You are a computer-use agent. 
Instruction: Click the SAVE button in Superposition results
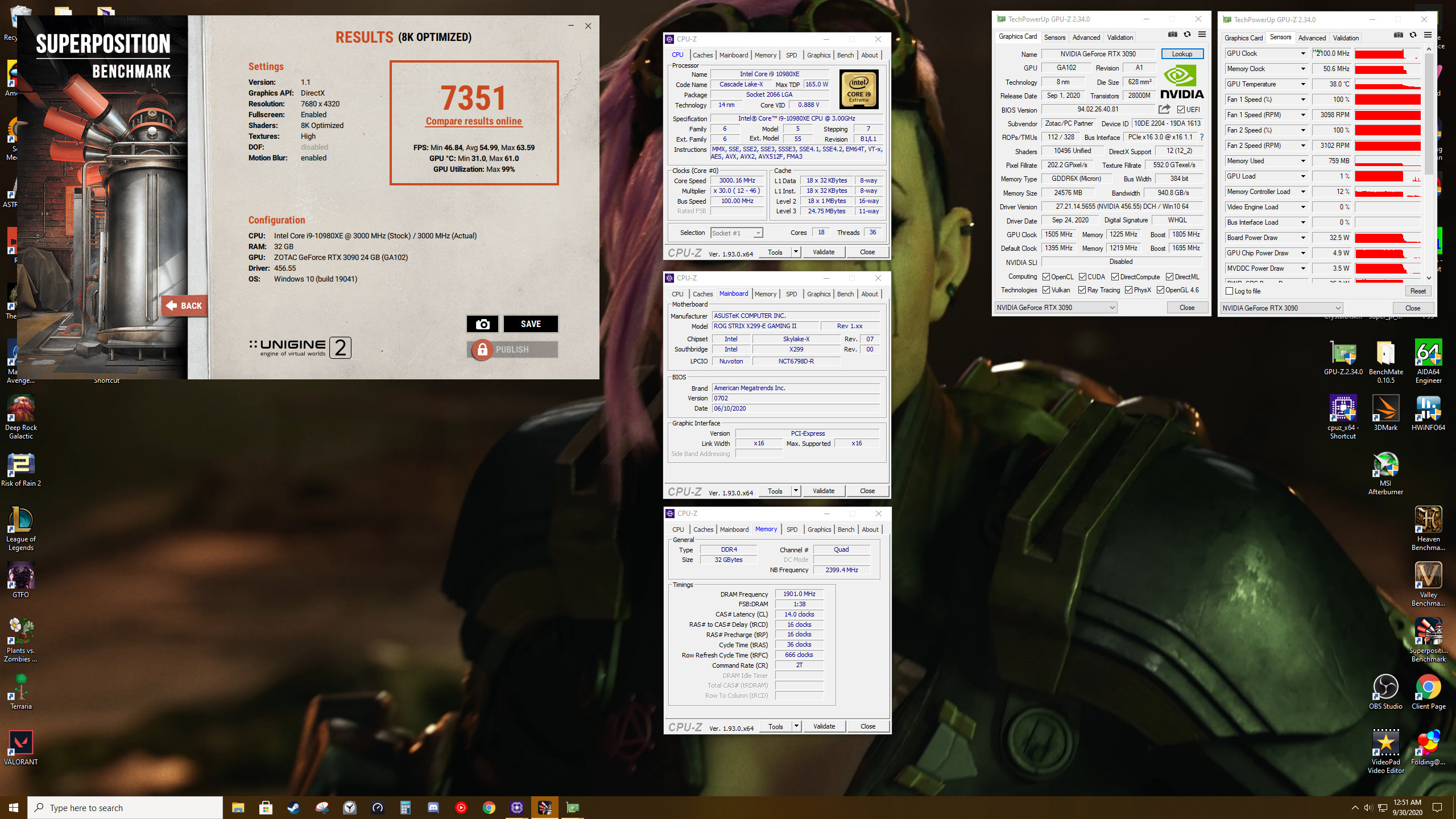(531, 324)
